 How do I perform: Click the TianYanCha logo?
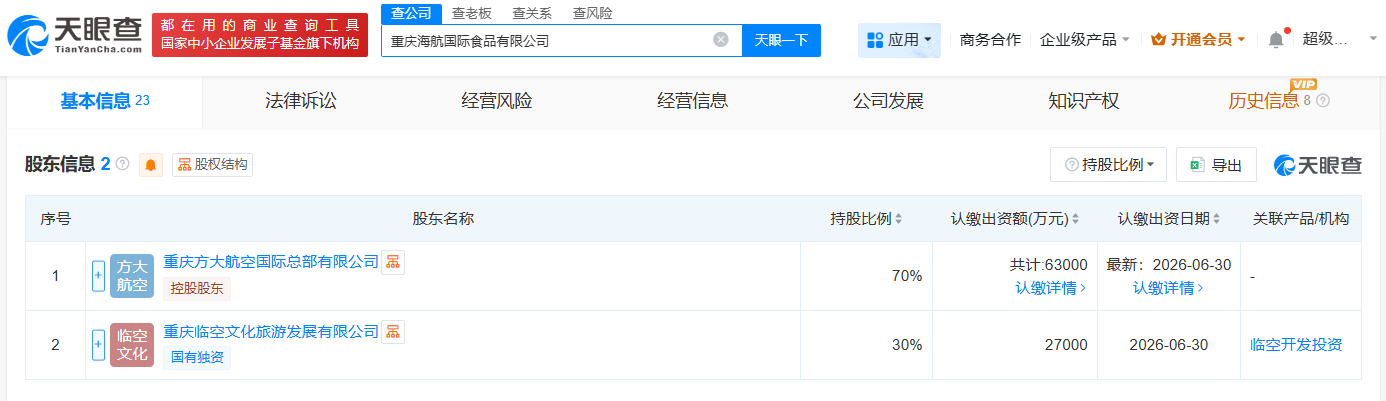click(x=75, y=35)
